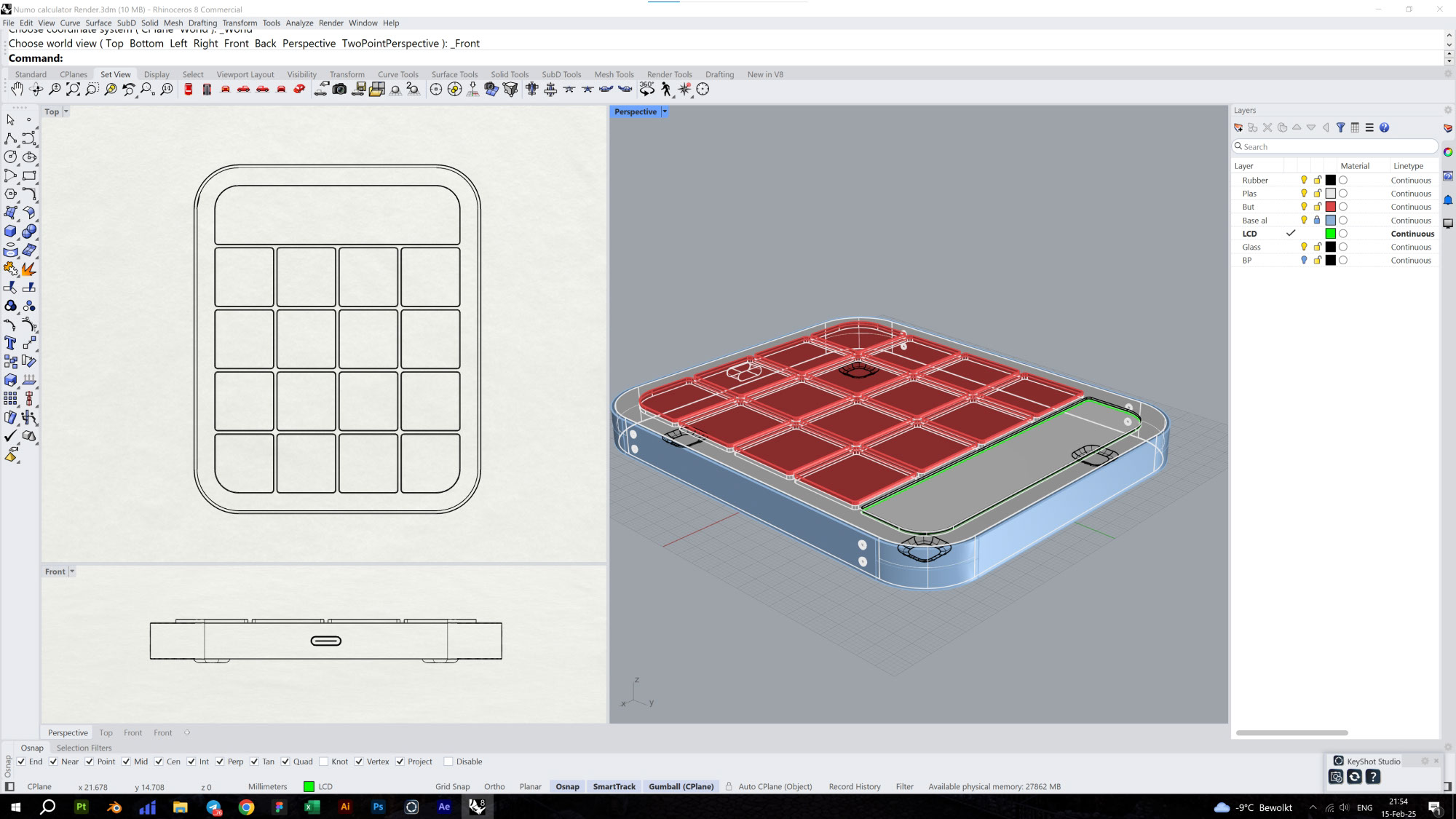Open the Render menu
The width and height of the screenshot is (1456, 819).
click(x=331, y=23)
